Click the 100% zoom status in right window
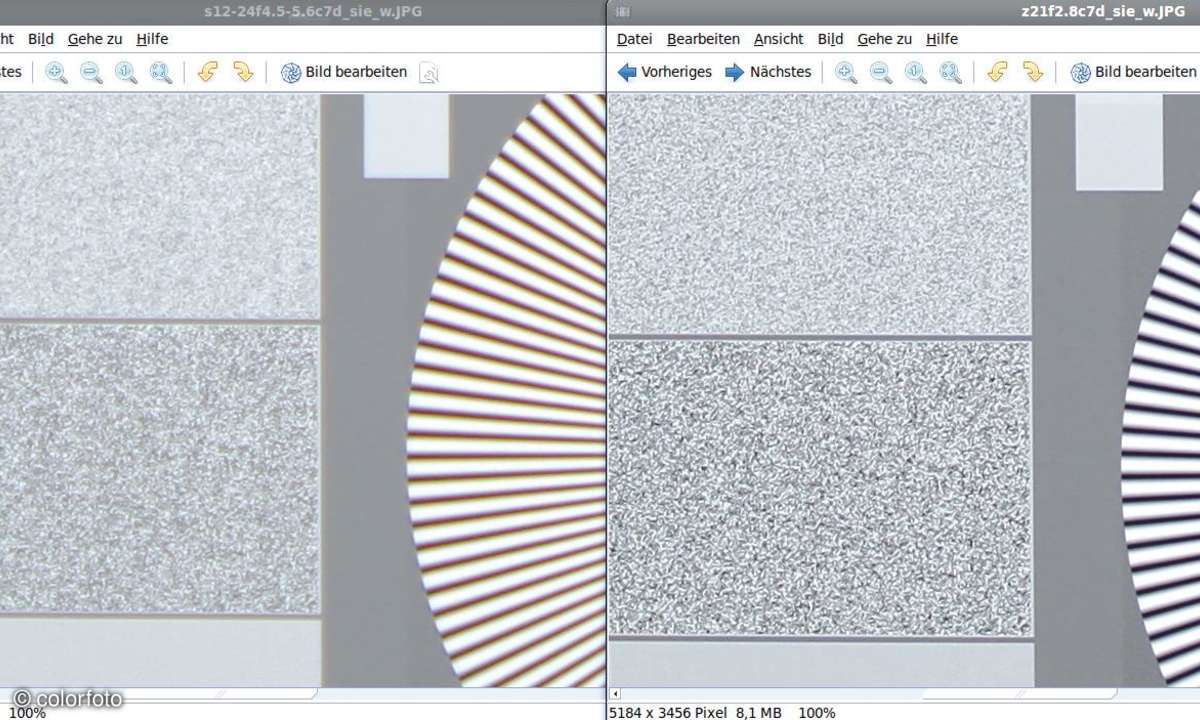Image resolution: width=1200 pixels, height=720 pixels. point(816,712)
